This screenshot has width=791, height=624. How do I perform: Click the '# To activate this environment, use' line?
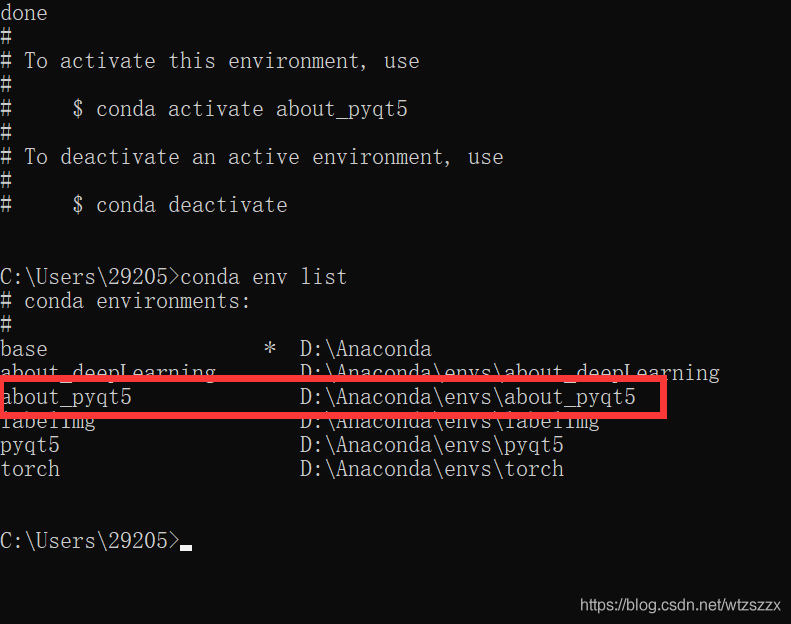(x=210, y=61)
